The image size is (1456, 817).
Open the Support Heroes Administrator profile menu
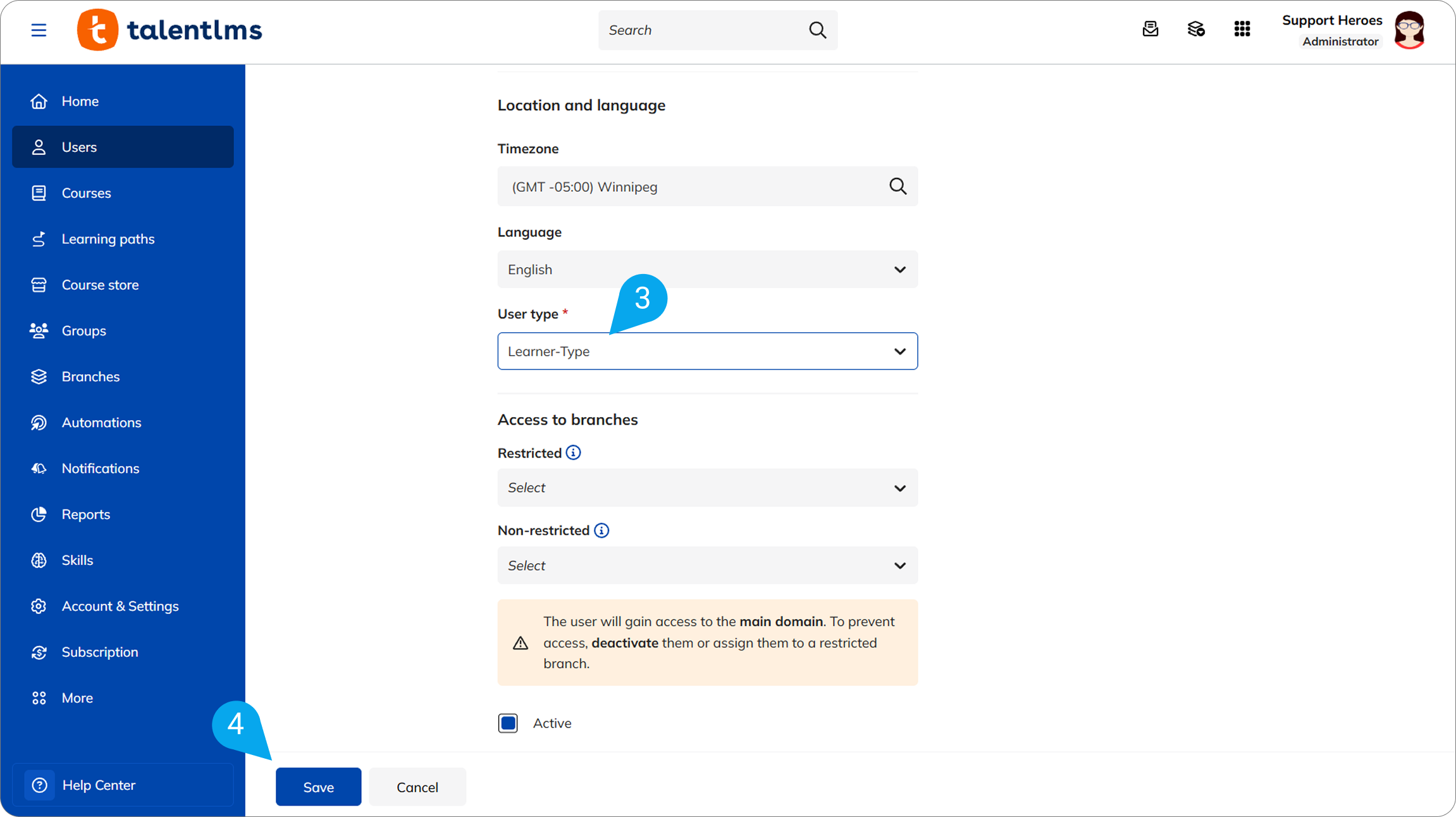pos(1353,30)
